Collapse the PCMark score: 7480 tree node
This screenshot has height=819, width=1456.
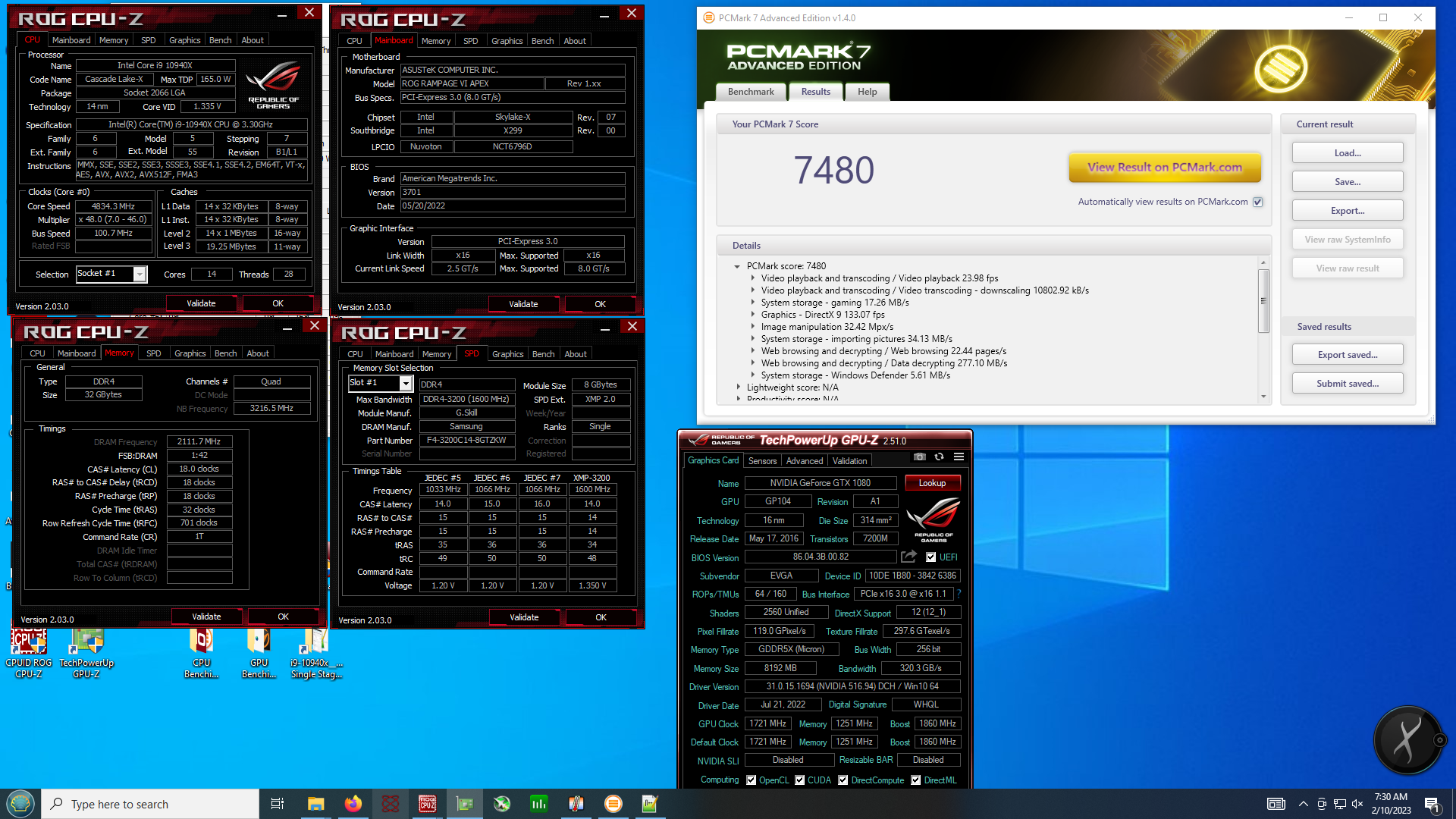[737, 266]
